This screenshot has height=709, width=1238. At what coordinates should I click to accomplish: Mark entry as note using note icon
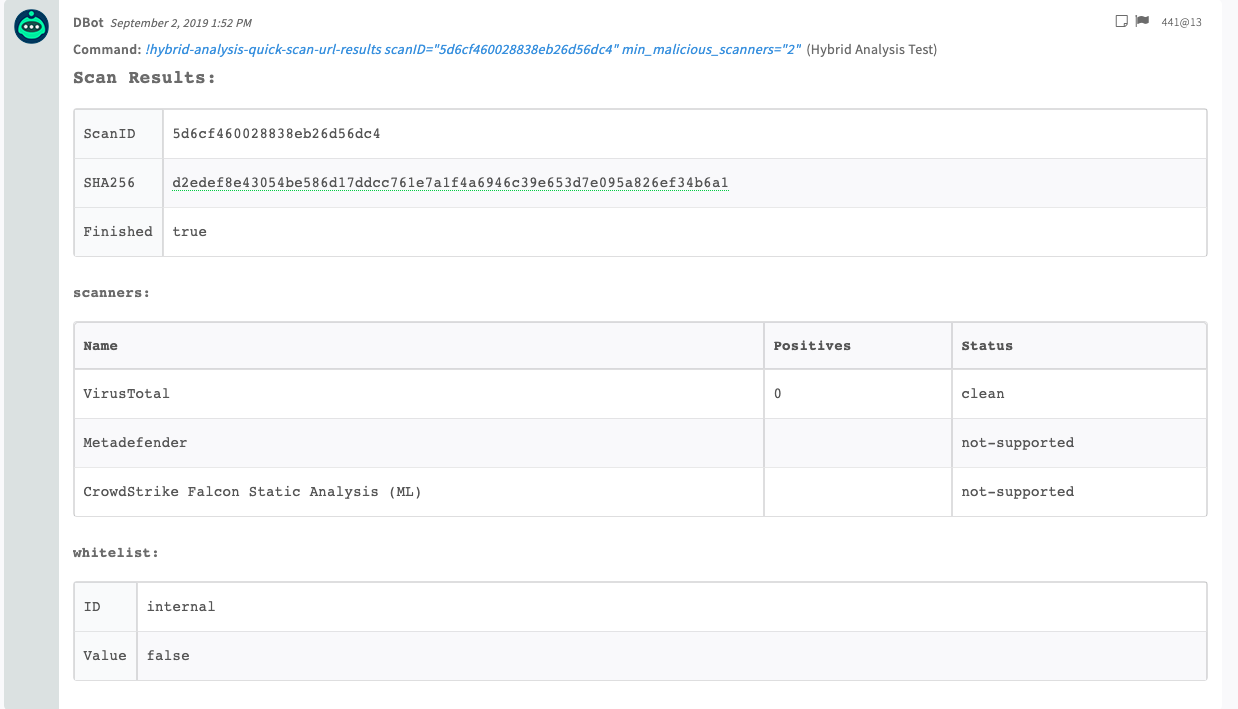click(1121, 21)
